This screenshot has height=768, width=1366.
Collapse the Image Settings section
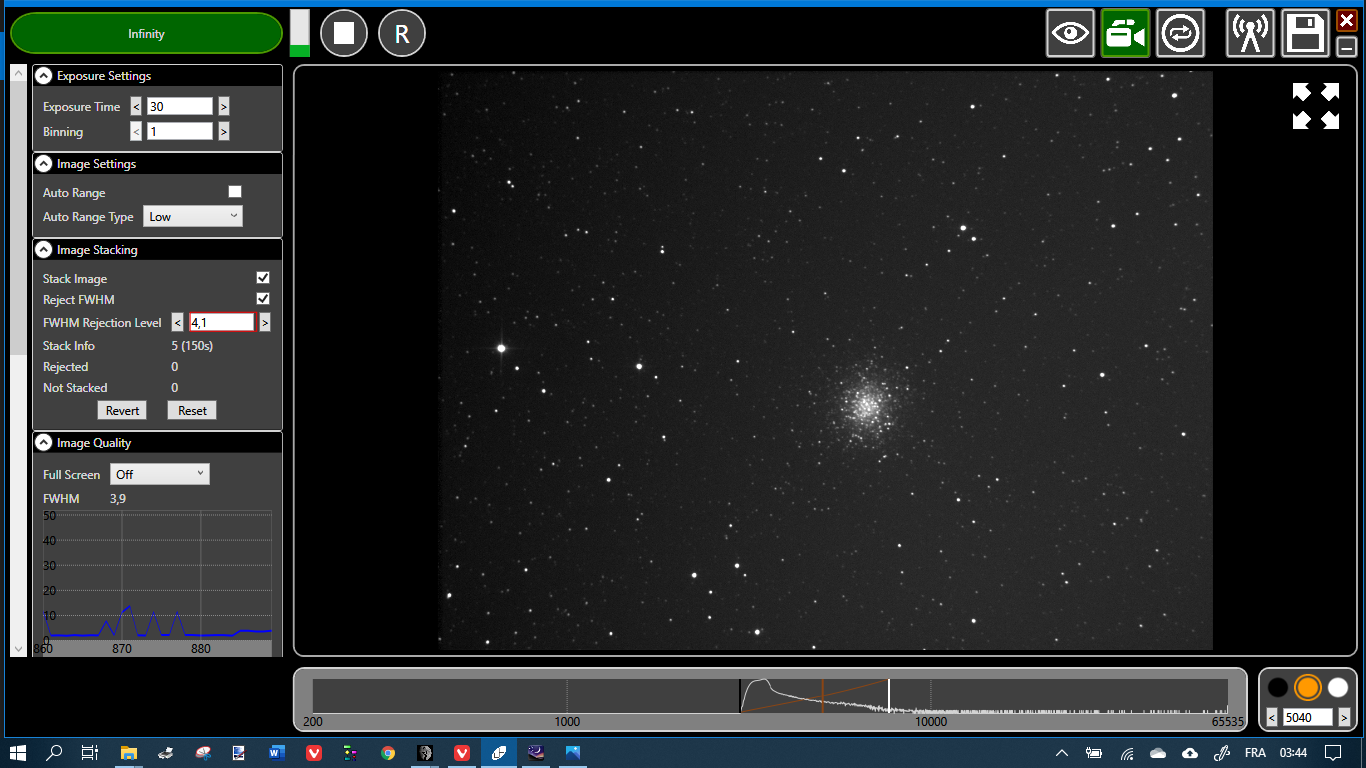44,164
